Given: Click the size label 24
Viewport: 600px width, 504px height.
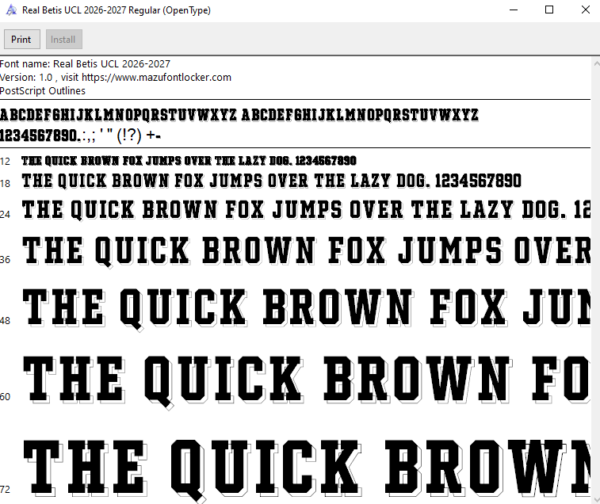Looking at the screenshot, I should [5, 214].
